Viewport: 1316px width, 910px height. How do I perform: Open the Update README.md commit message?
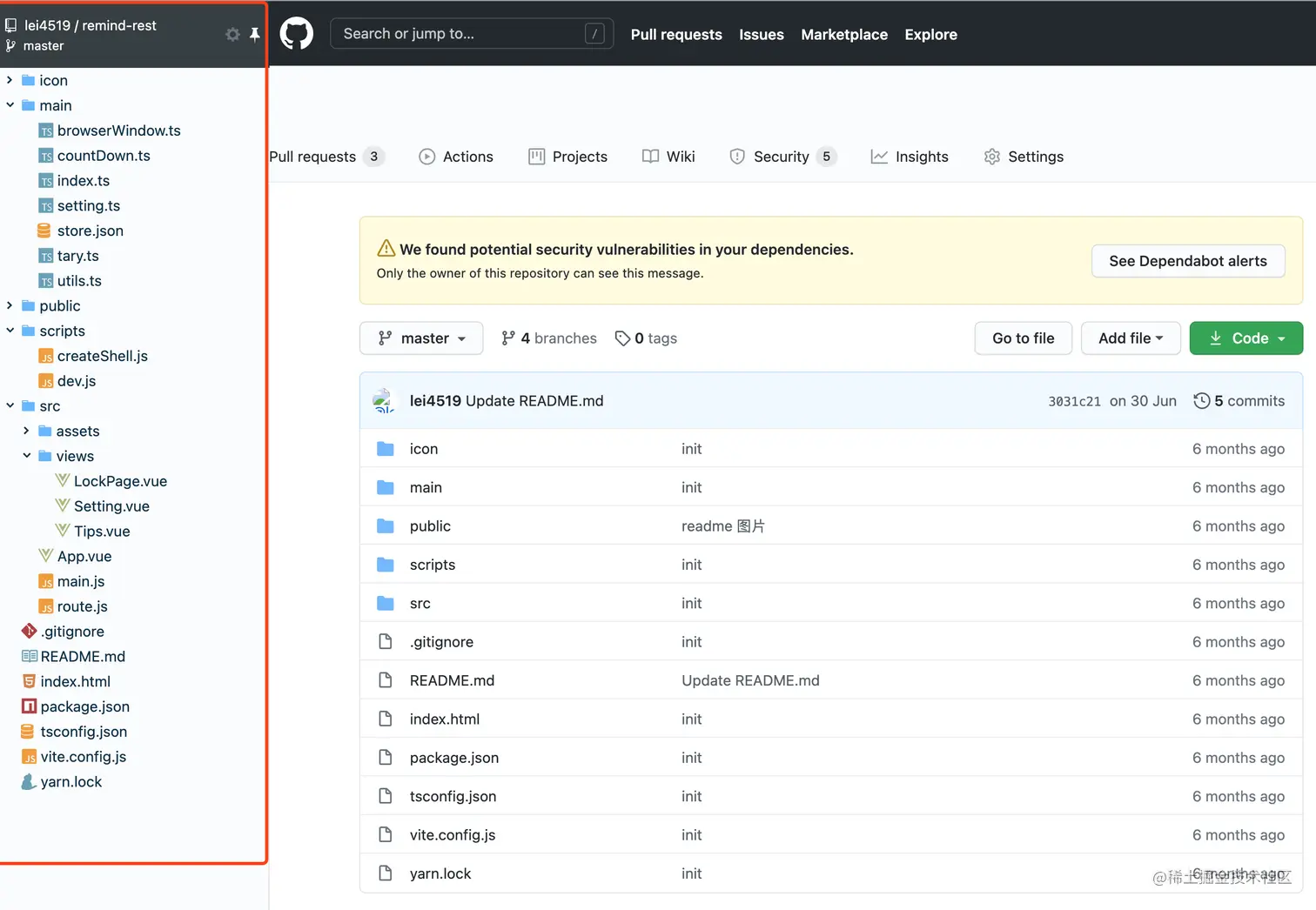pyautogui.click(x=534, y=401)
